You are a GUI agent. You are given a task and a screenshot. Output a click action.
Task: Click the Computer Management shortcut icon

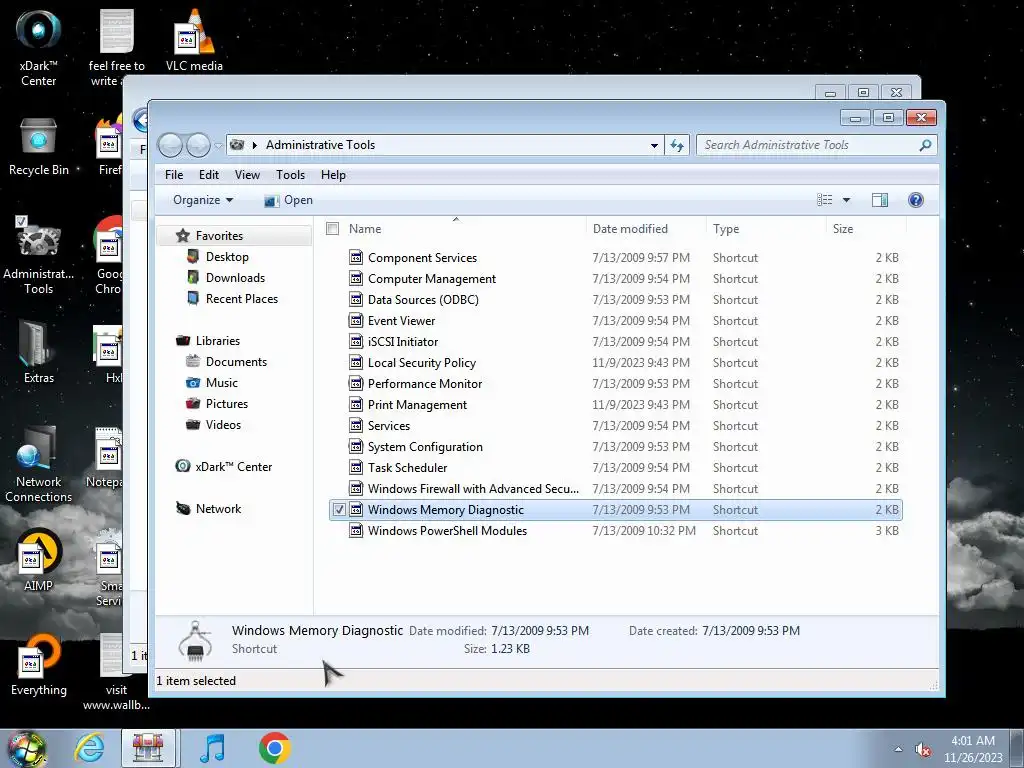[356, 278]
